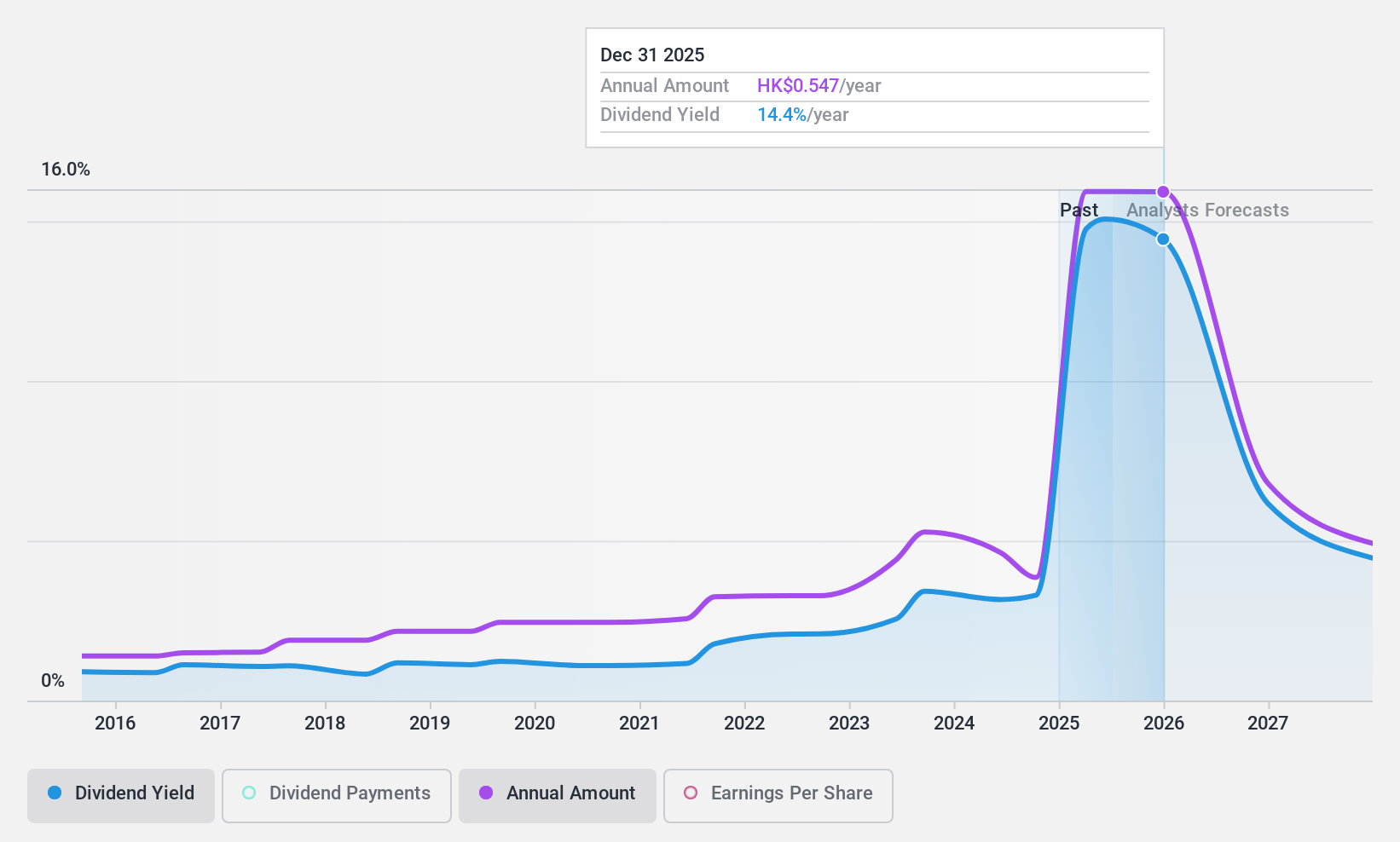Click the Dividend Yield tooltip label
The height and width of the screenshot is (842, 1400).
[x=660, y=115]
